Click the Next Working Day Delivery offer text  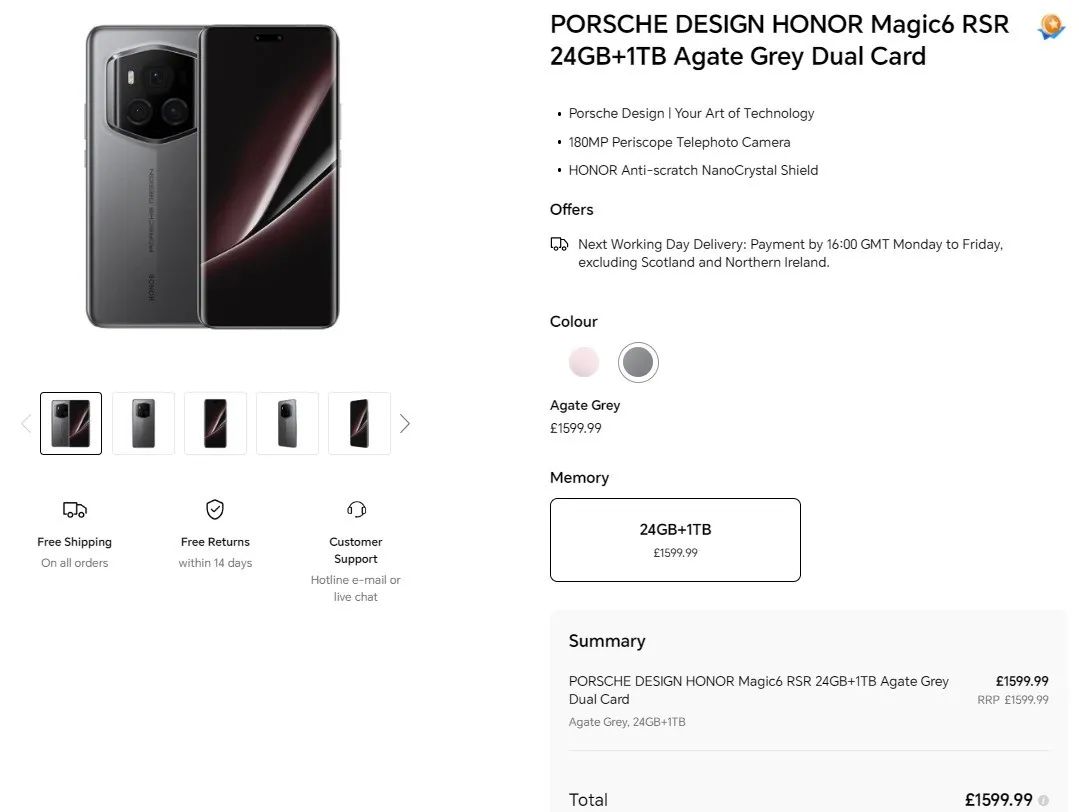point(790,253)
